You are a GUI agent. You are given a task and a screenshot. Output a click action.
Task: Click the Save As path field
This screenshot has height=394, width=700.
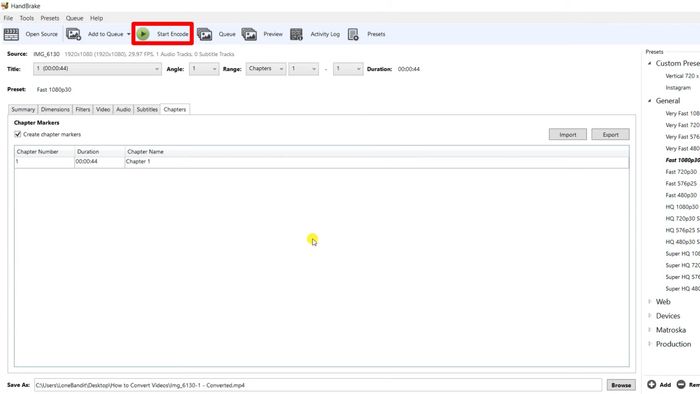pos(318,385)
